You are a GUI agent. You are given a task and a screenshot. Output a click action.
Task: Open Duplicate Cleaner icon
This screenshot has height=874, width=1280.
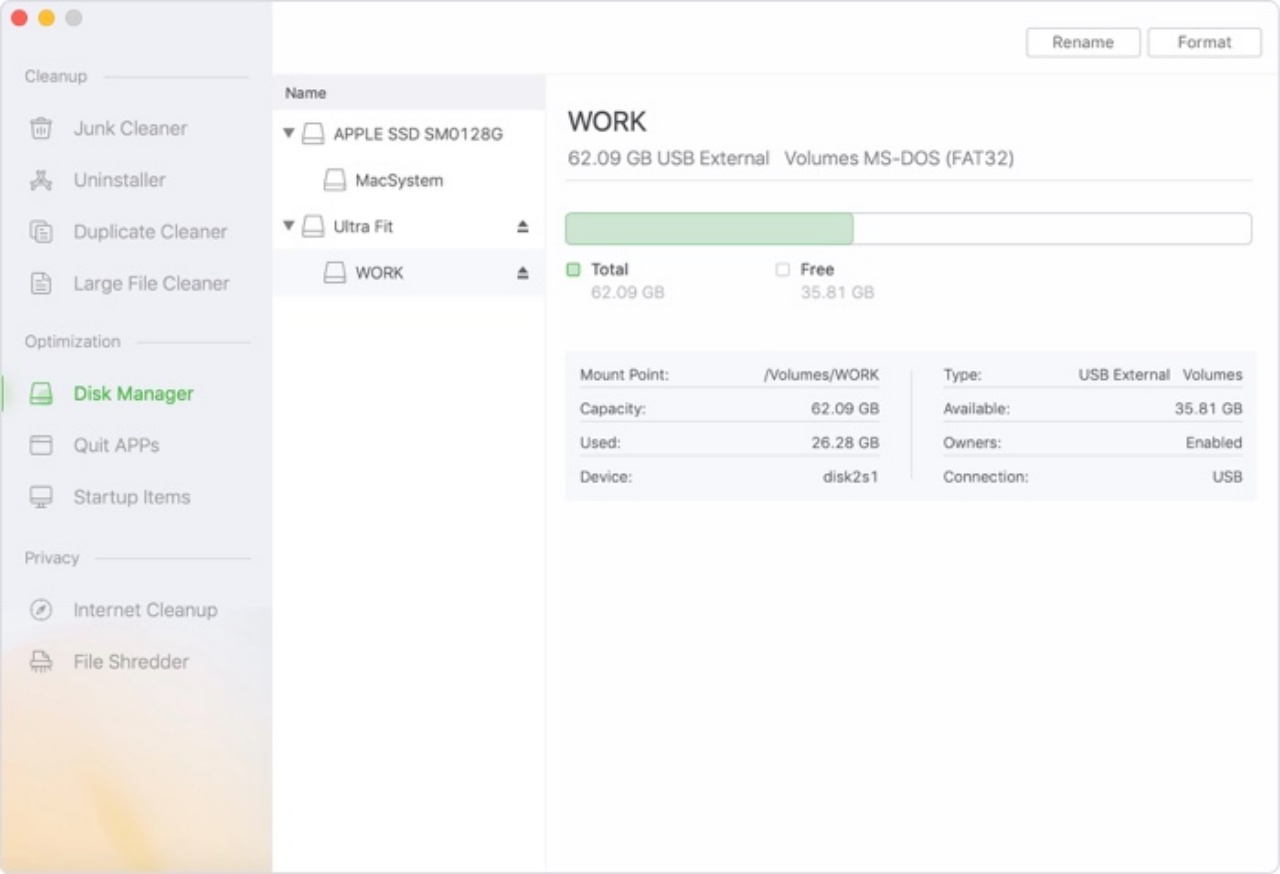pos(41,232)
